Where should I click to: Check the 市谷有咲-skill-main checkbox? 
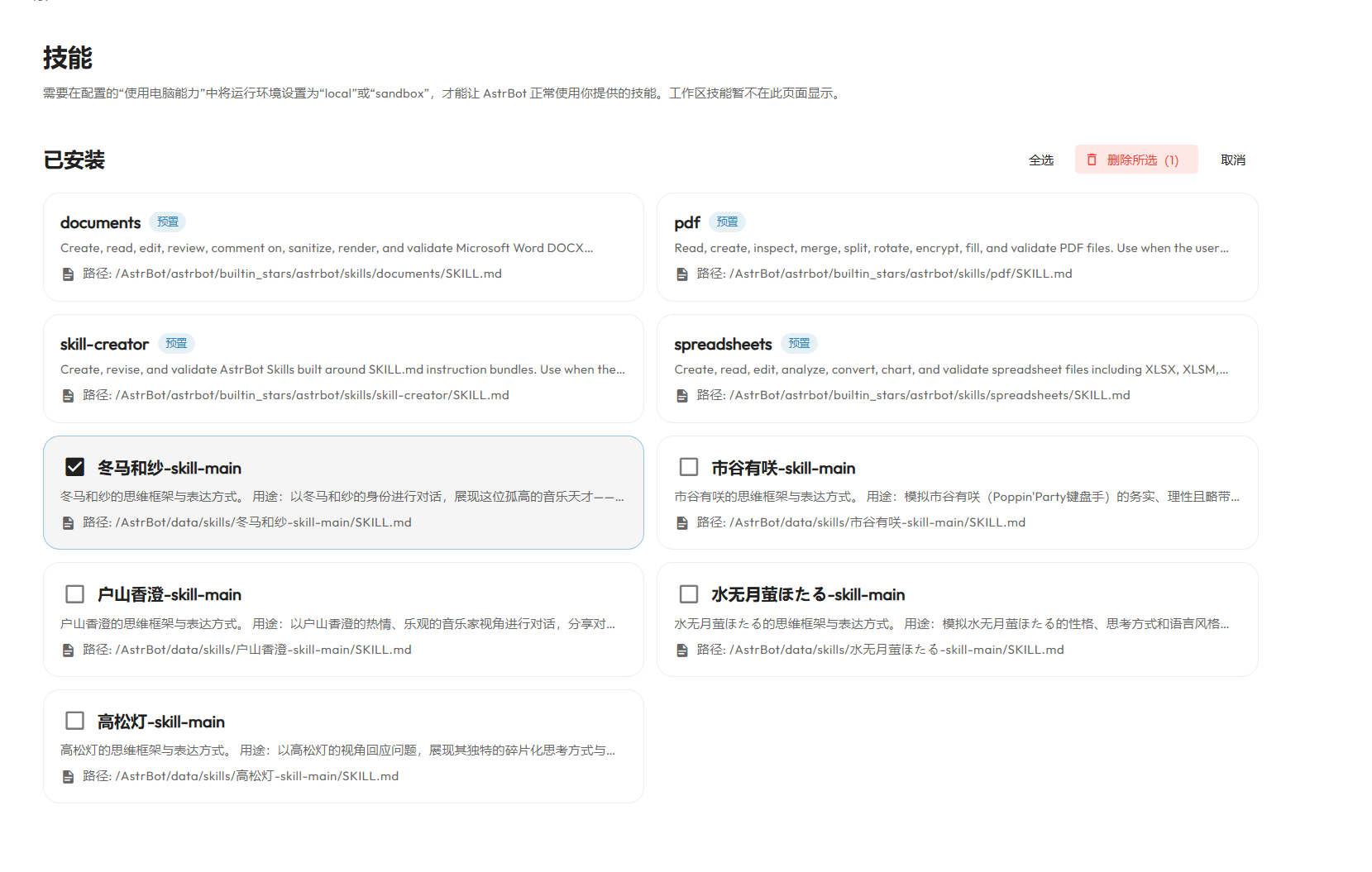688,467
